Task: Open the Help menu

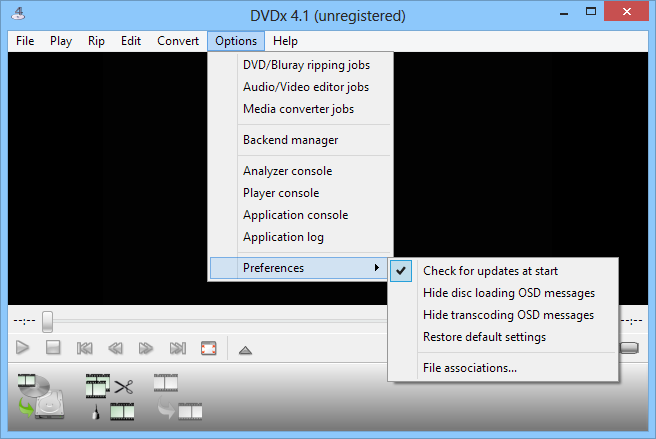Action: coord(285,41)
